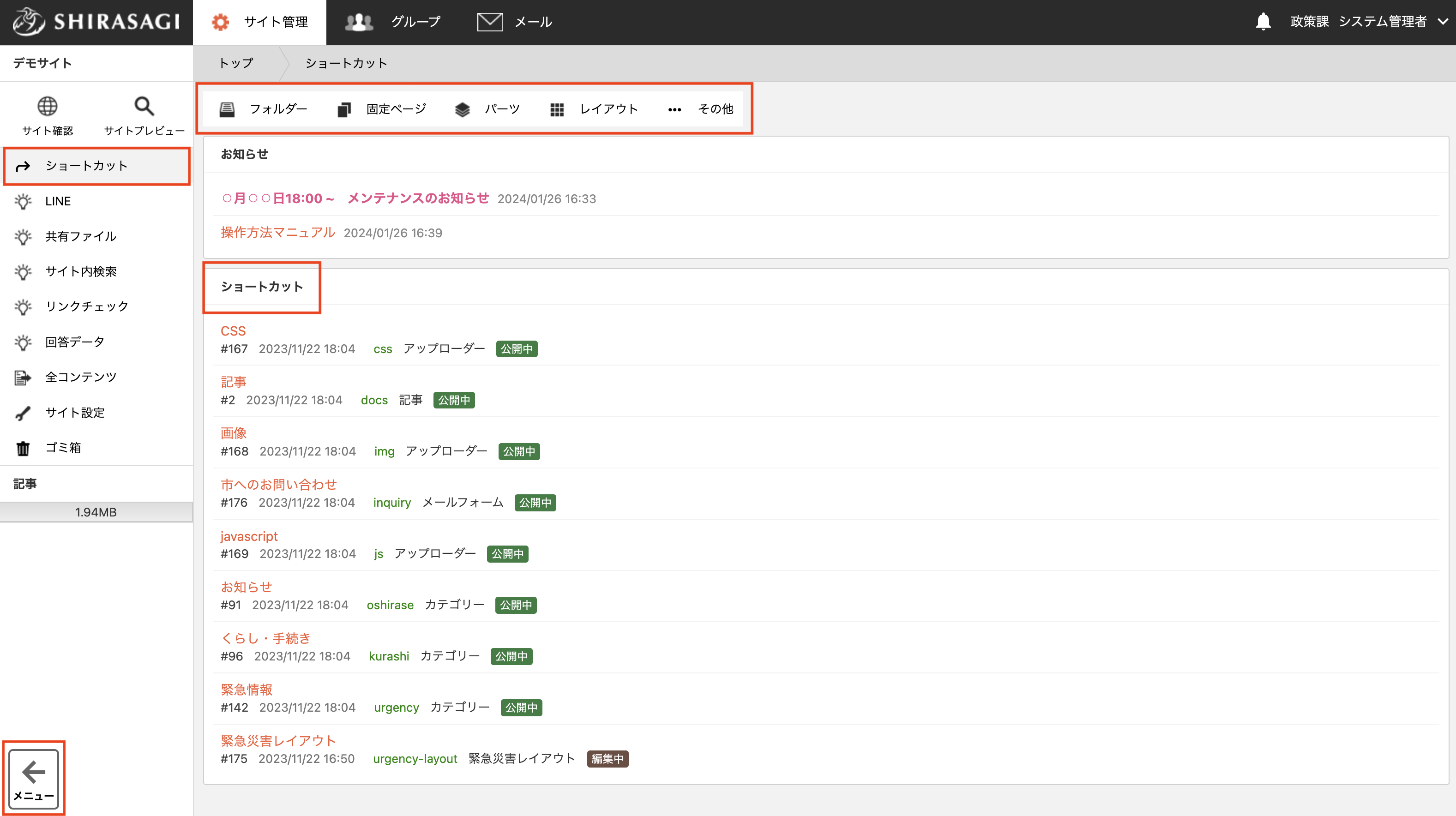Image resolution: width=1456 pixels, height=816 pixels.
Task: Click the メニュー back arrow button
Action: [33, 778]
